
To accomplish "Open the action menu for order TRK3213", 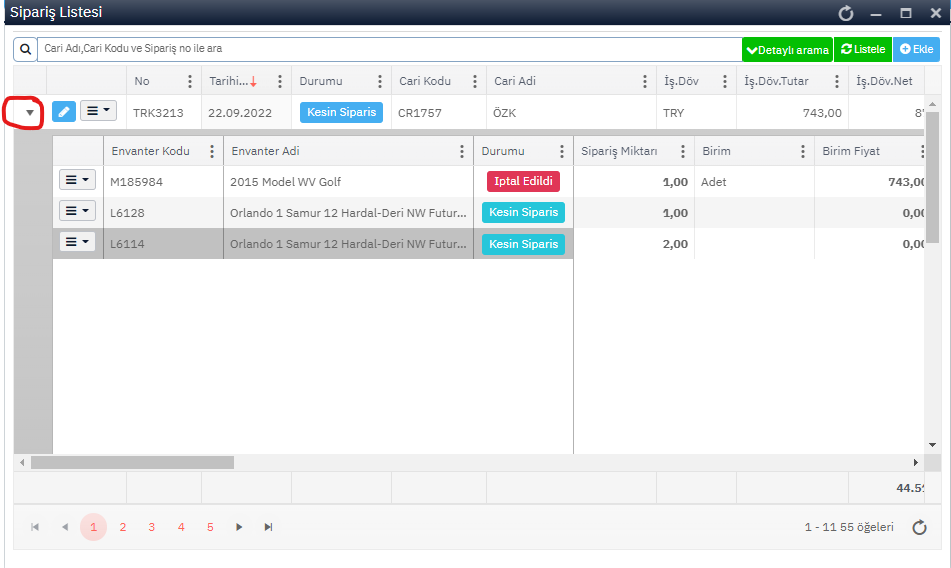I will 97,112.
